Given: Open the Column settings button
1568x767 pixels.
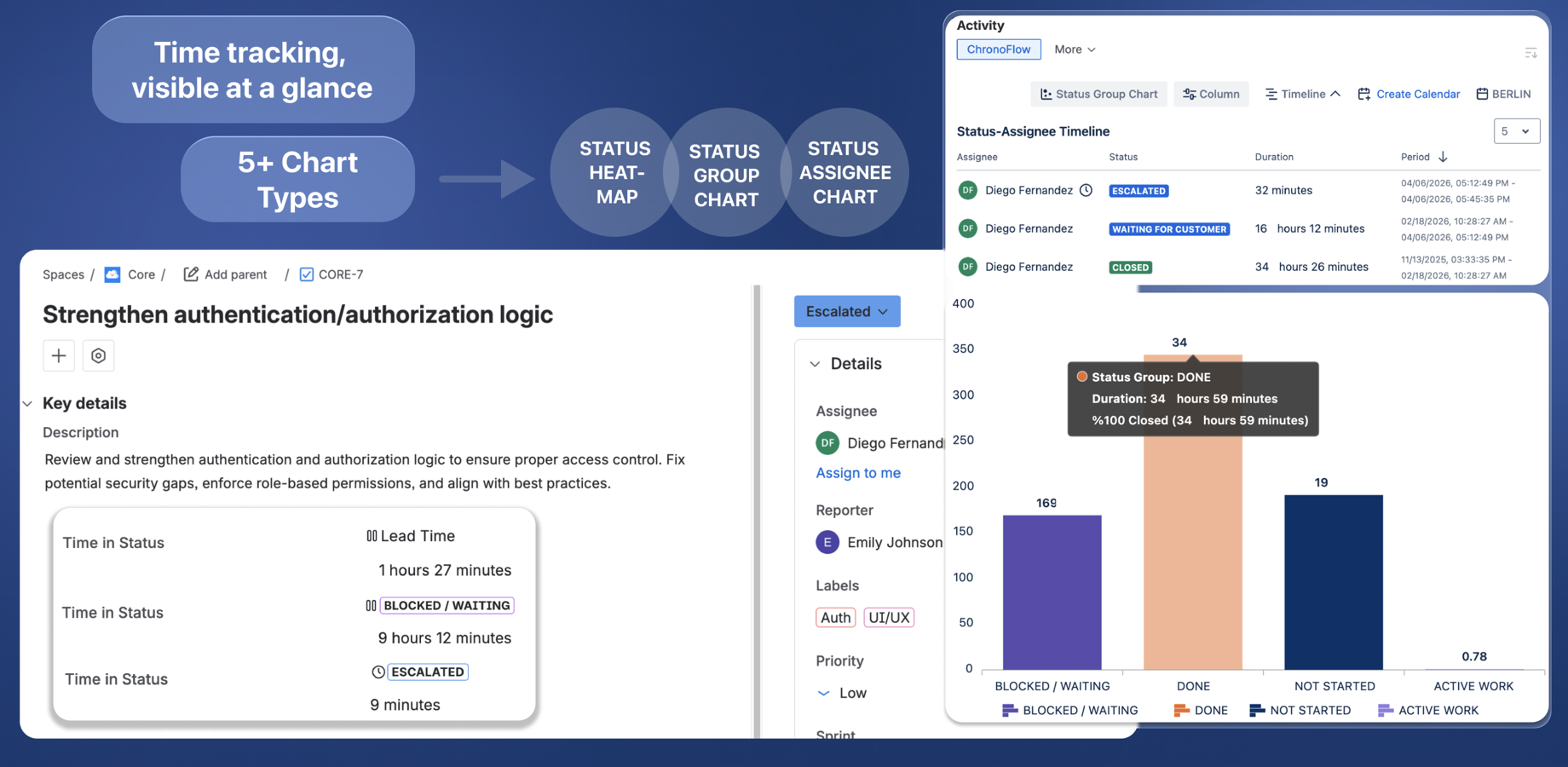Looking at the screenshot, I should 1211,94.
